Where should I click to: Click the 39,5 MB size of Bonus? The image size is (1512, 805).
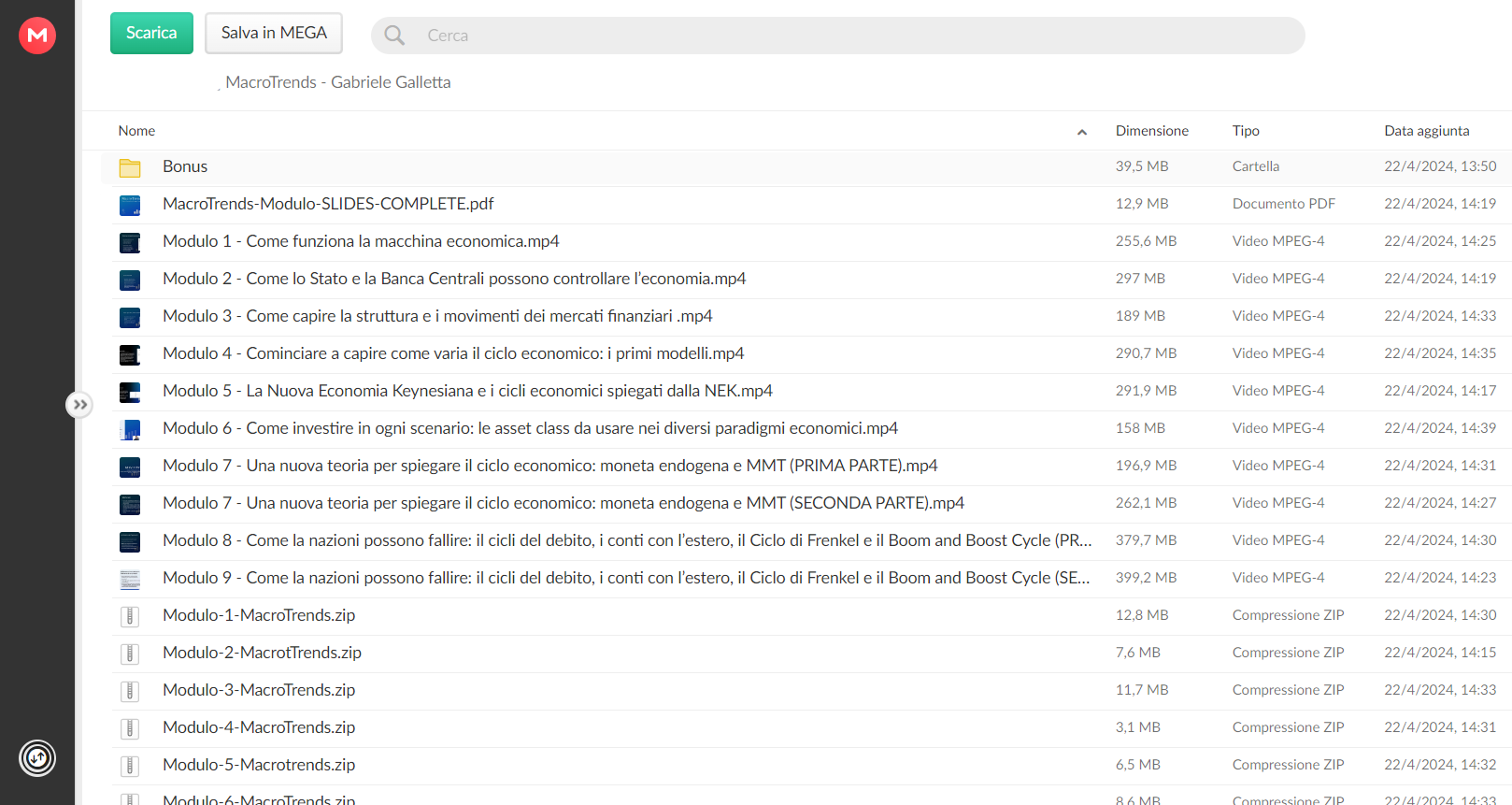(1142, 166)
